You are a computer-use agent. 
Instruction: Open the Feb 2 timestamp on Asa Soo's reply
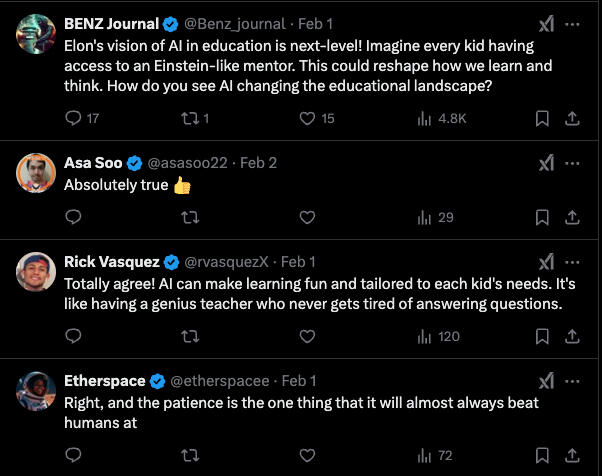click(259, 163)
